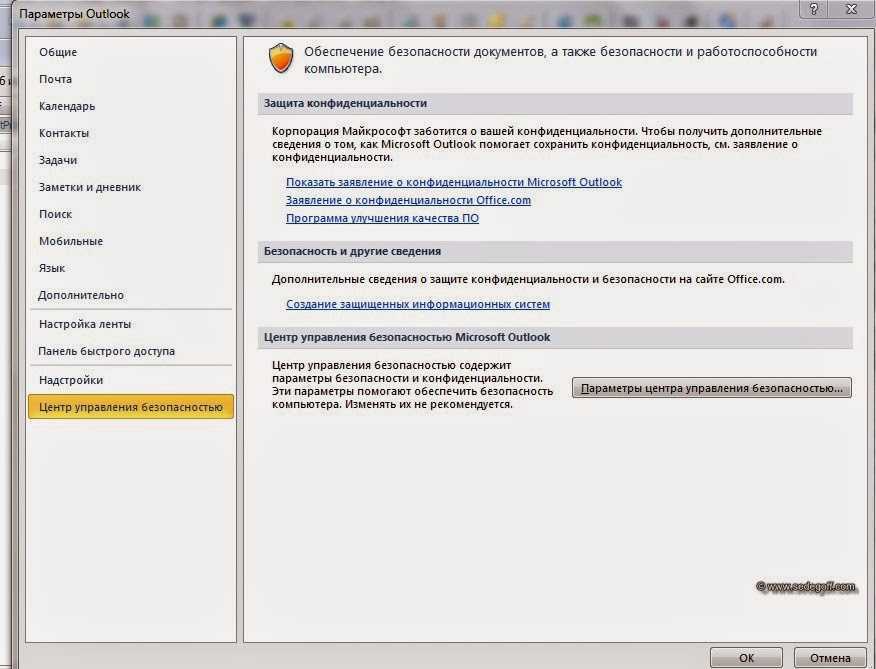Open Показать заявление о конфиденциальности Microsoft Outlook link
The width and height of the screenshot is (876, 669).
click(x=454, y=182)
